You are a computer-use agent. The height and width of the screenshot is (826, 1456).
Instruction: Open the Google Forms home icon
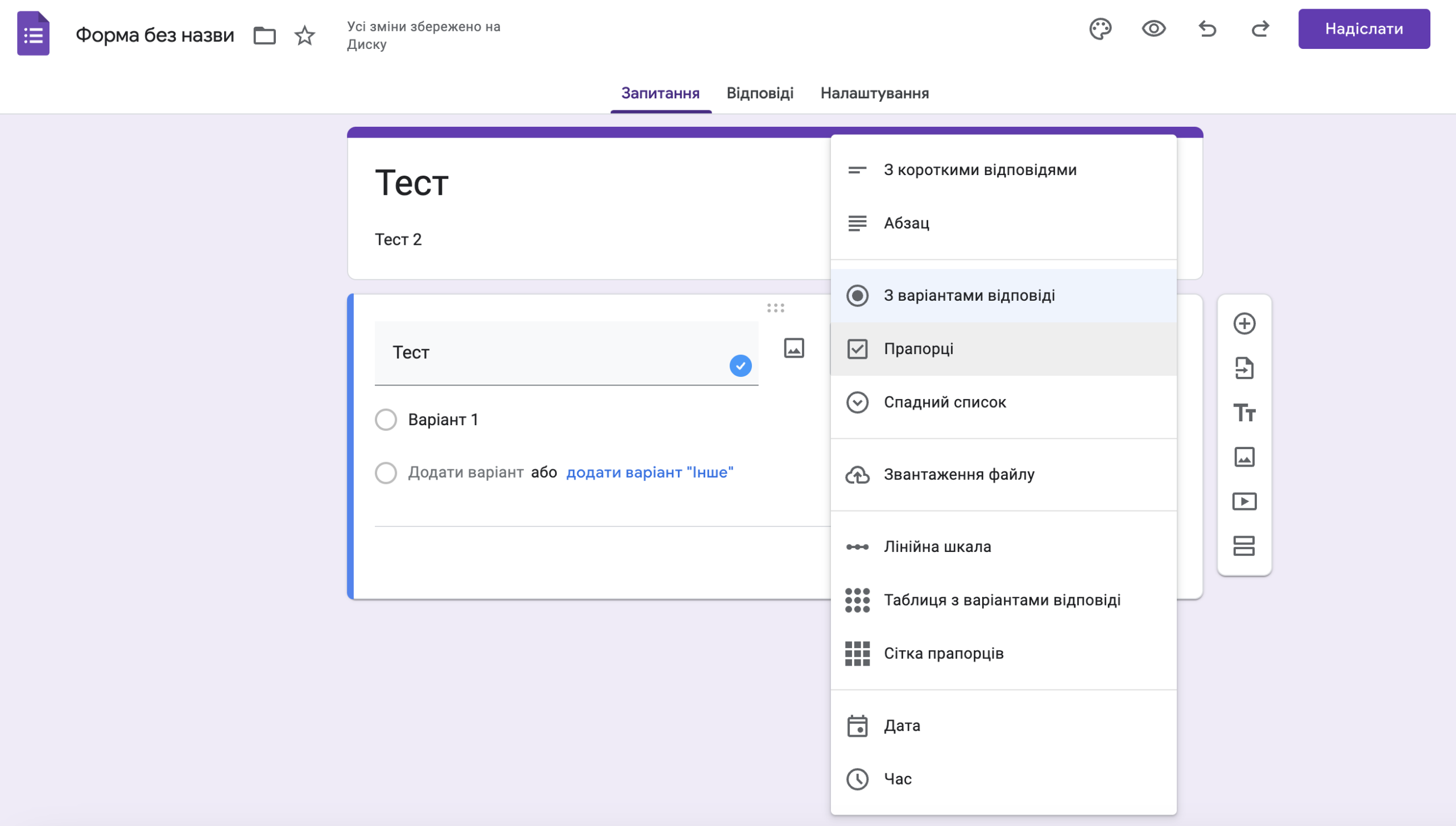tap(33, 34)
